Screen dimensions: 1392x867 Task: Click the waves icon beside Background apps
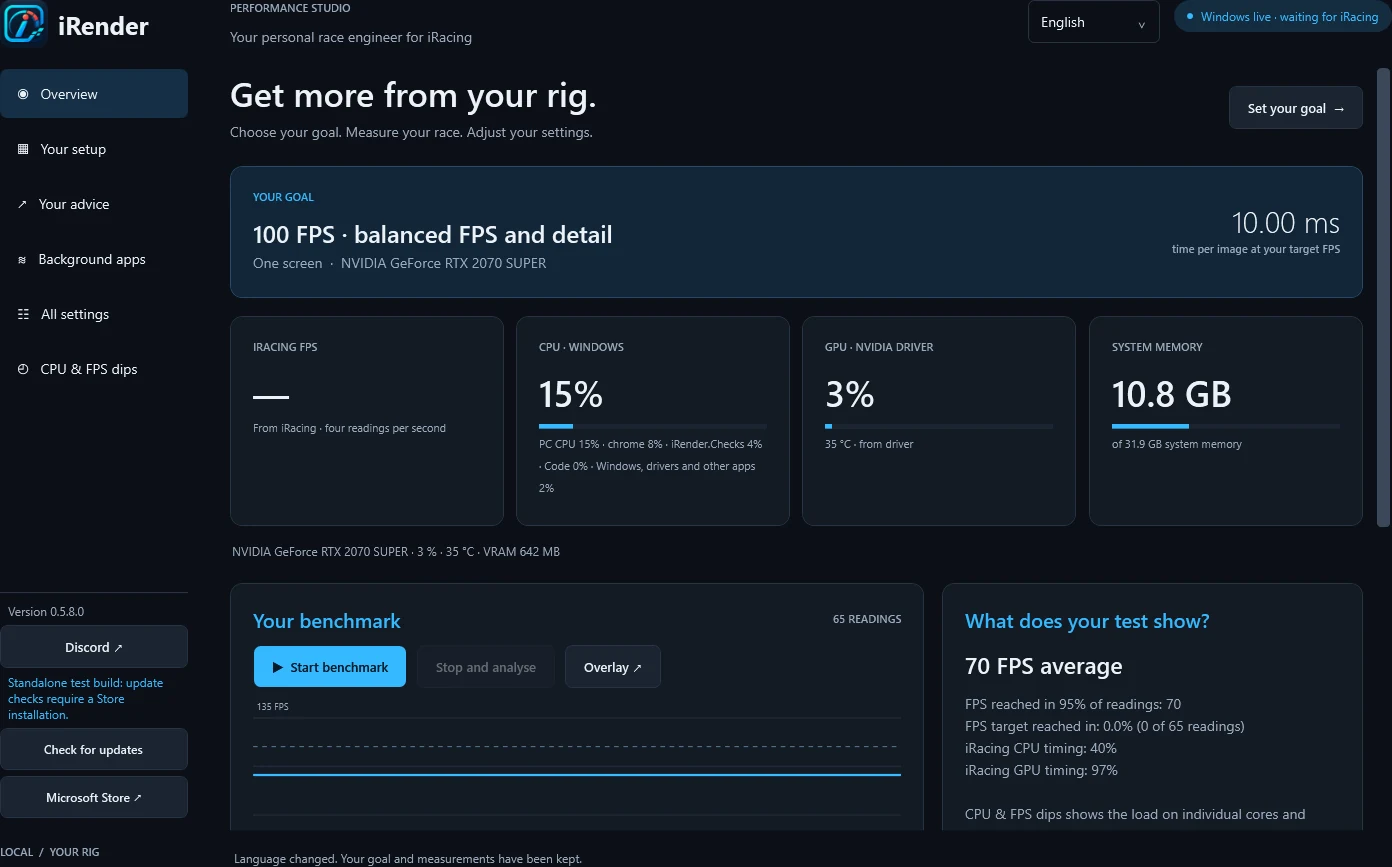coord(22,260)
